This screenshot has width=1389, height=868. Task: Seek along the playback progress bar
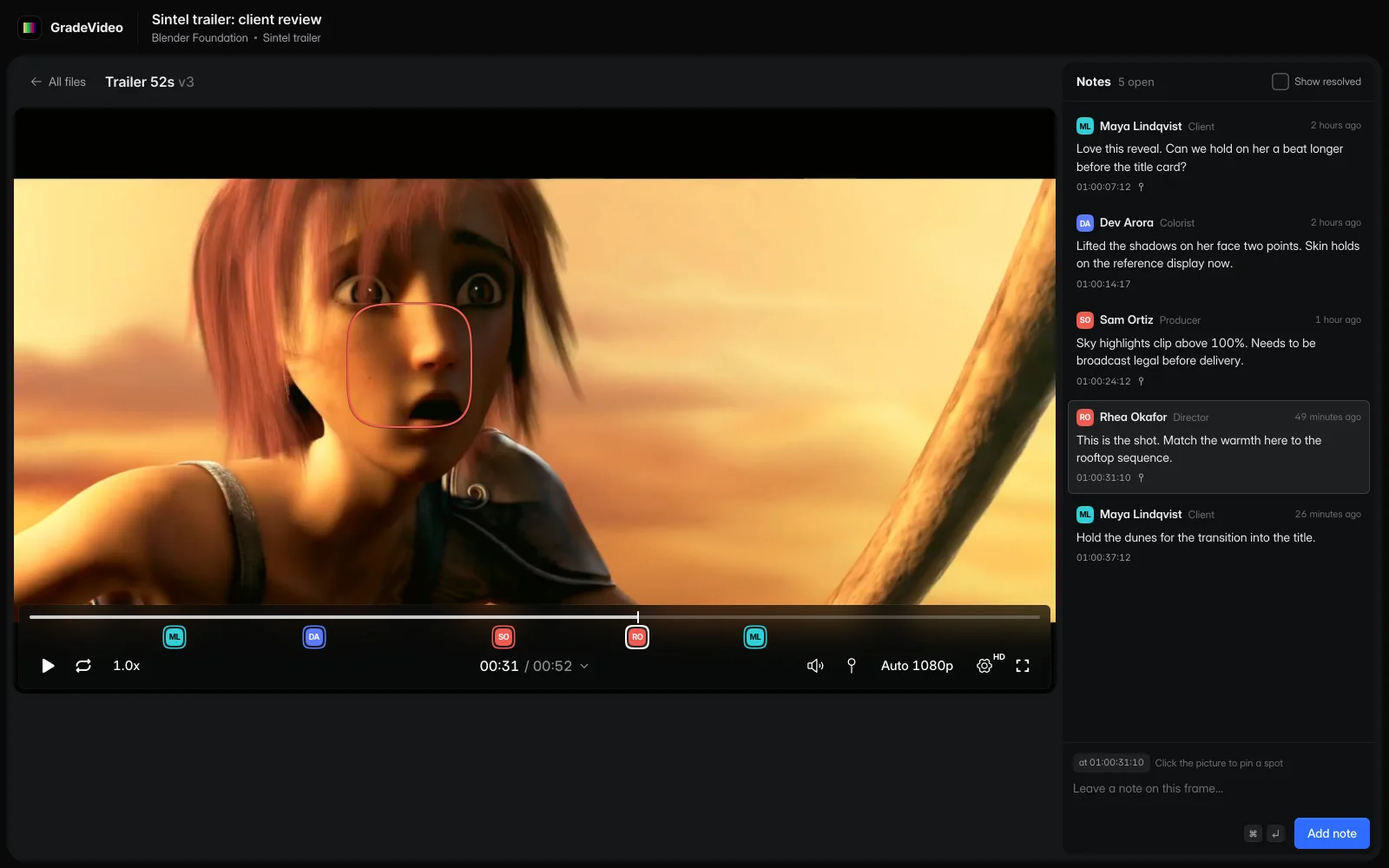[535, 617]
